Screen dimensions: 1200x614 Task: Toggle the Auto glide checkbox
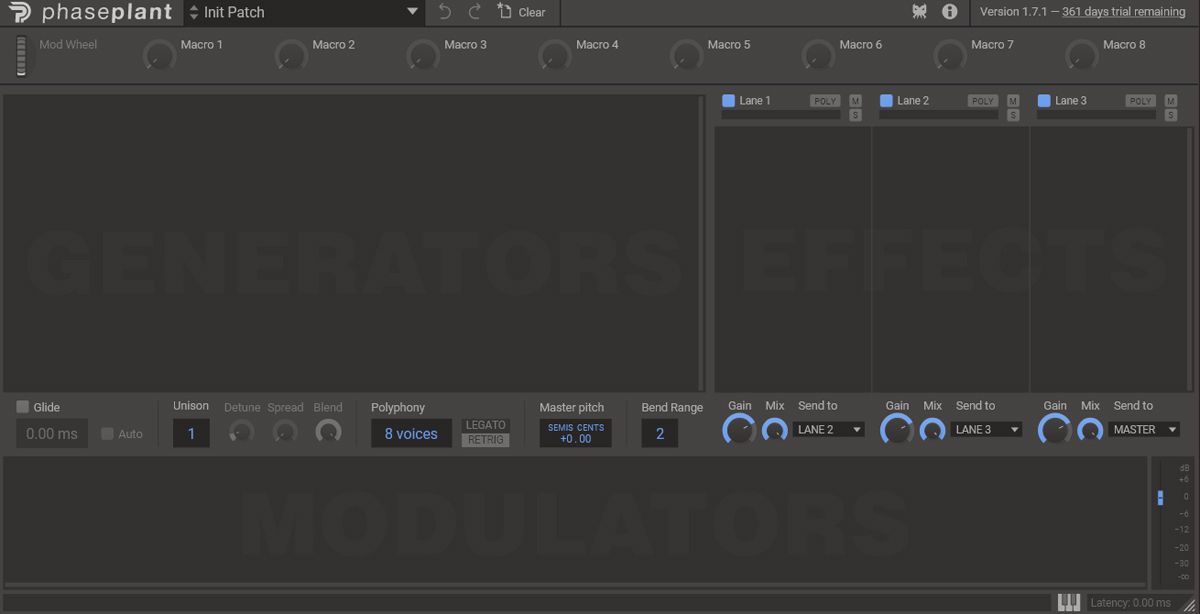(x=107, y=434)
